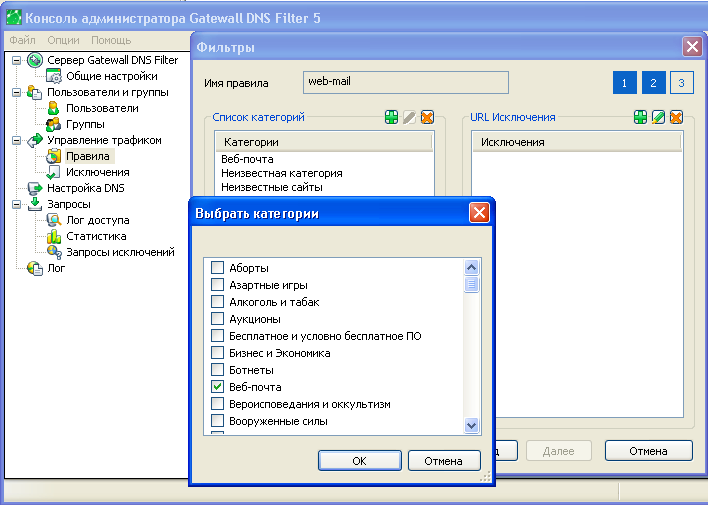Check the Азартные игры checkbox

click(218, 285)
